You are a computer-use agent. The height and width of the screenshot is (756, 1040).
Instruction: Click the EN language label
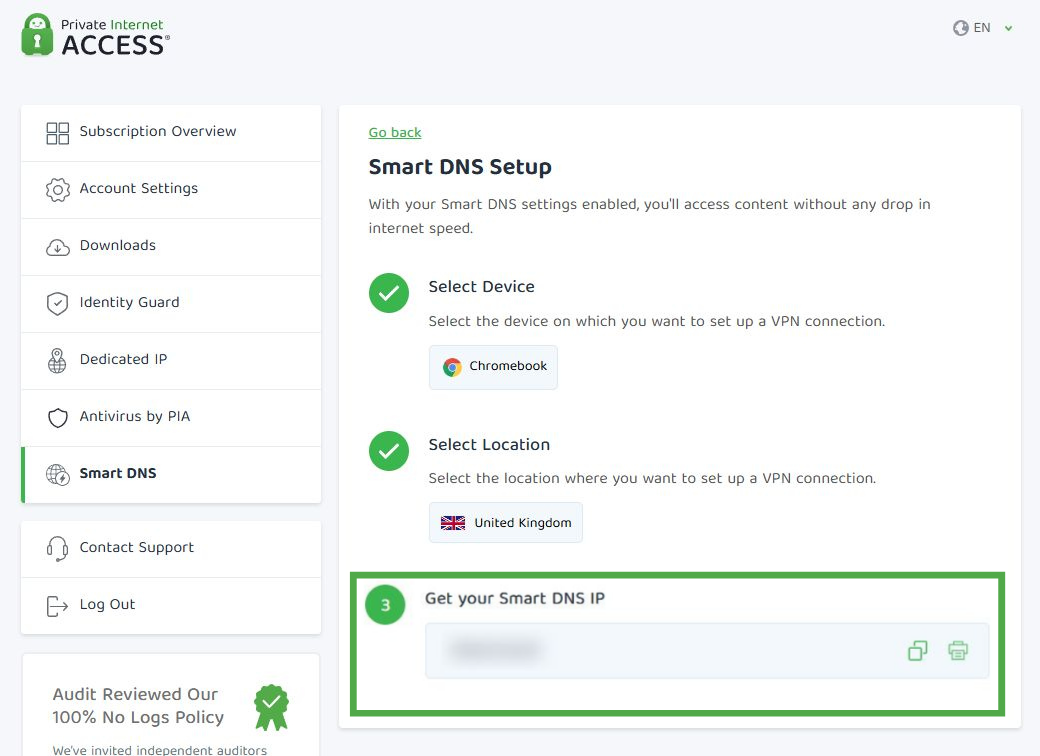(982, 28)
